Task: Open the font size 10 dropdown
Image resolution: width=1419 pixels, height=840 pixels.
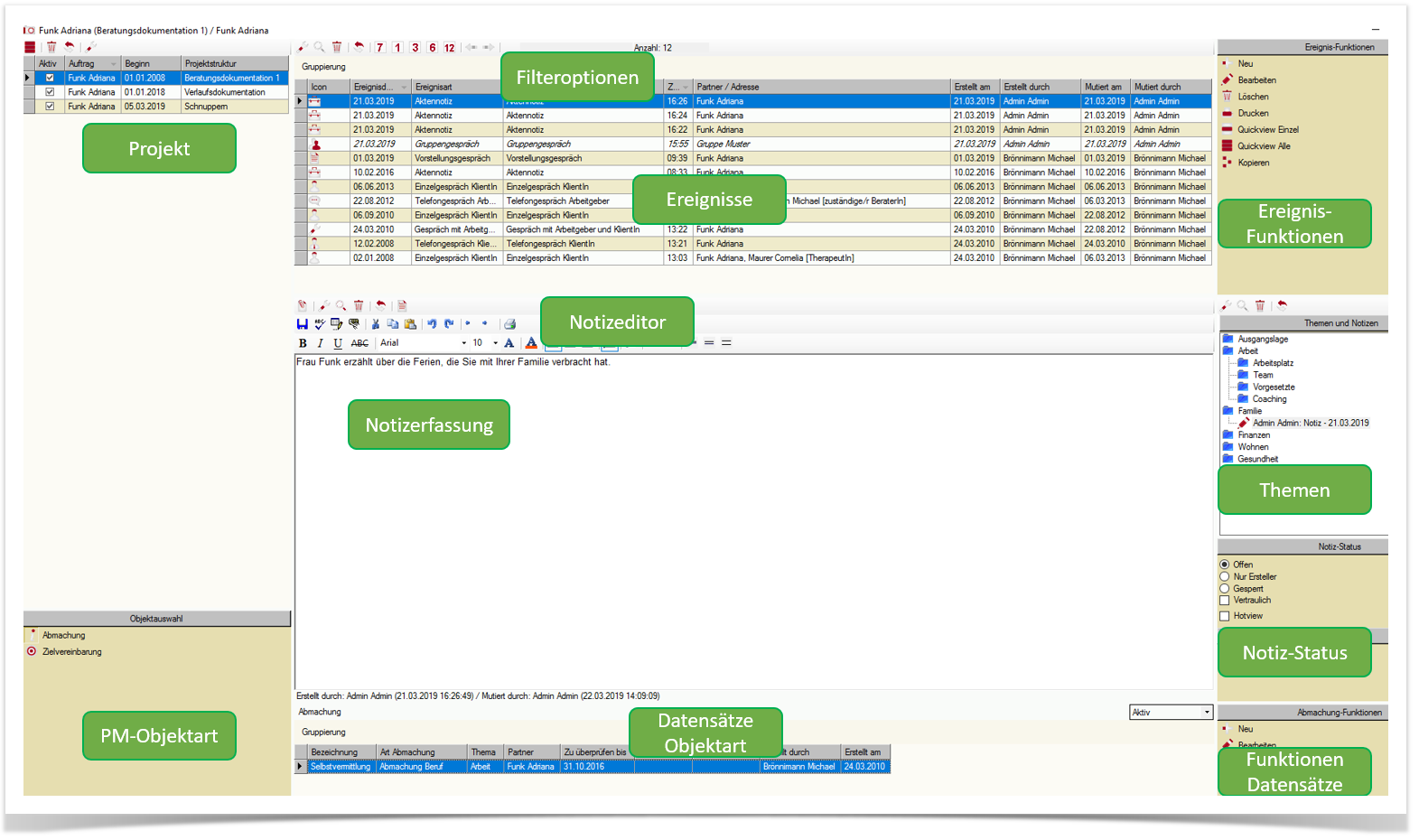Action: pos(495,343)
